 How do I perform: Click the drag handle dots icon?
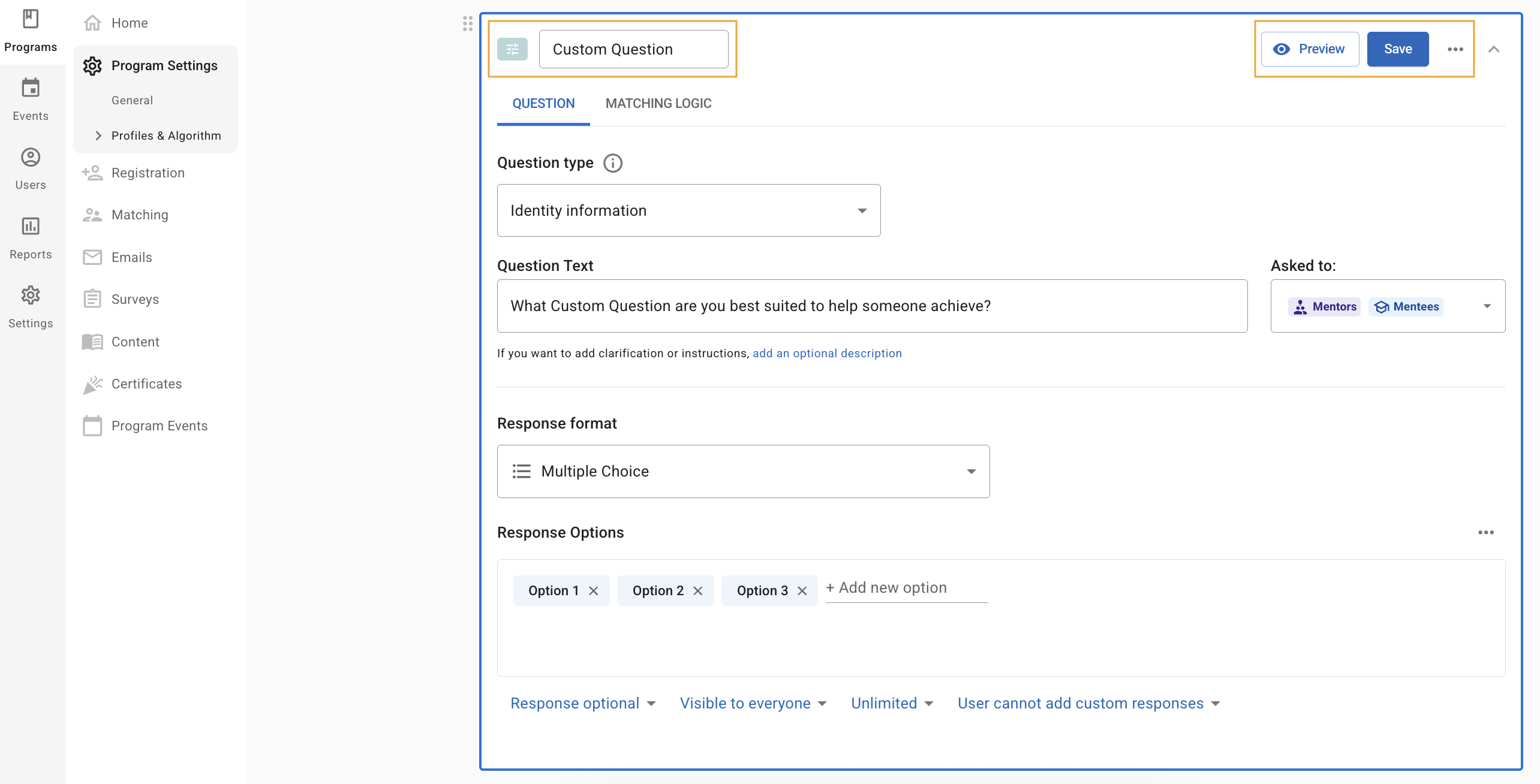coord(468,23)
